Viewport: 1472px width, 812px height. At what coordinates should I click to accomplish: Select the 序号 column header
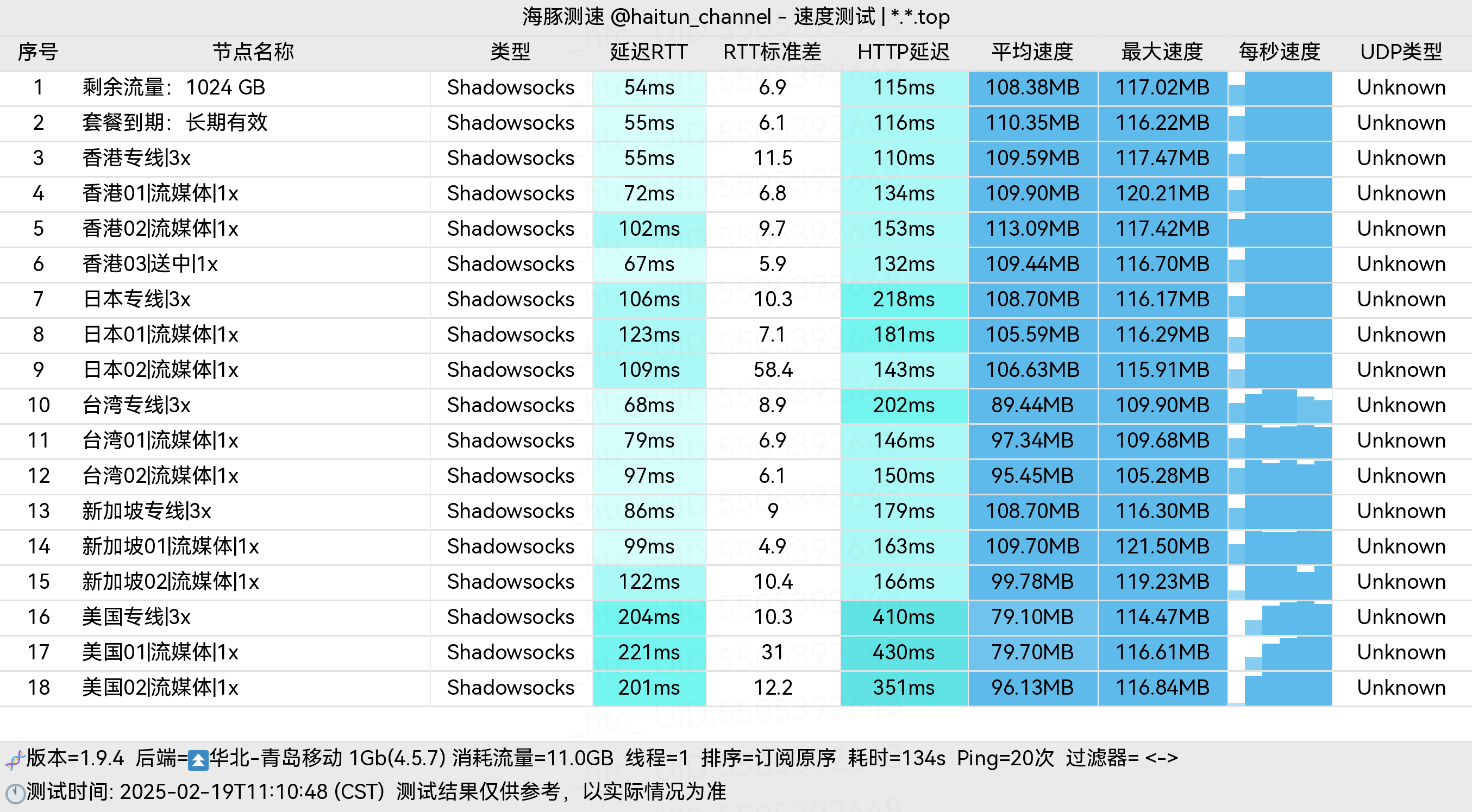[37, 52]
